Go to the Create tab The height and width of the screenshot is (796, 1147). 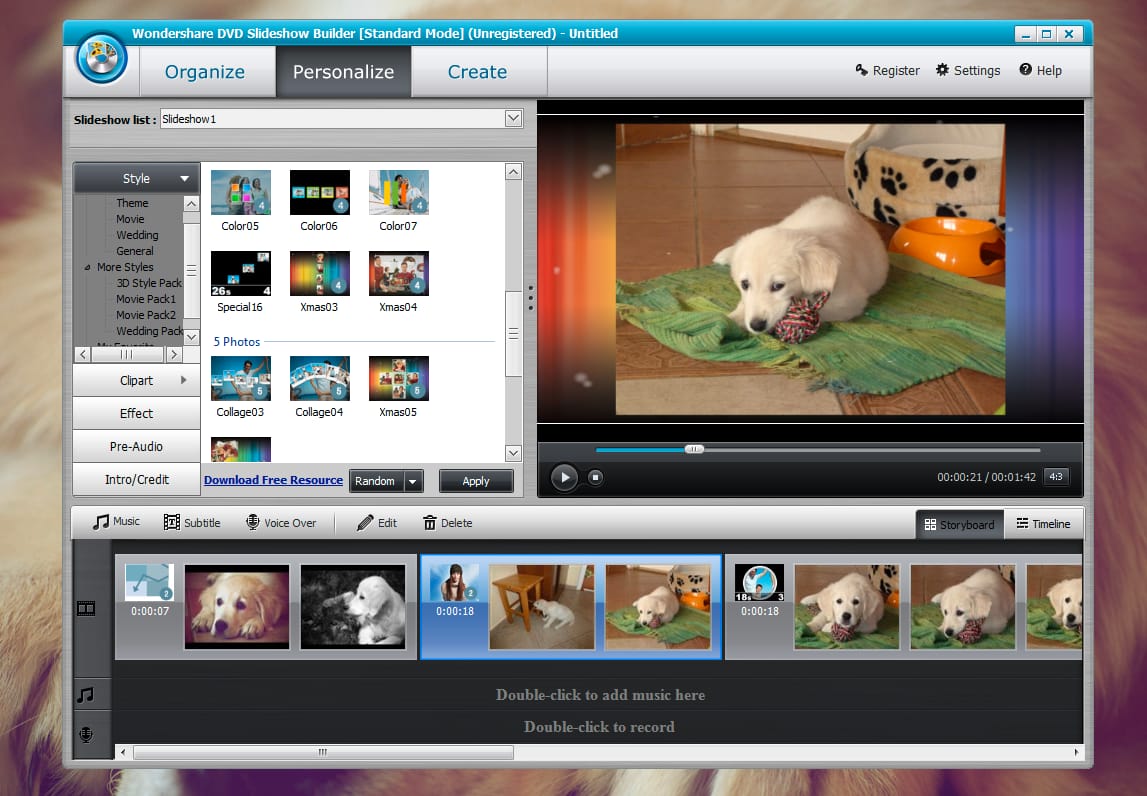click(478, 72)
